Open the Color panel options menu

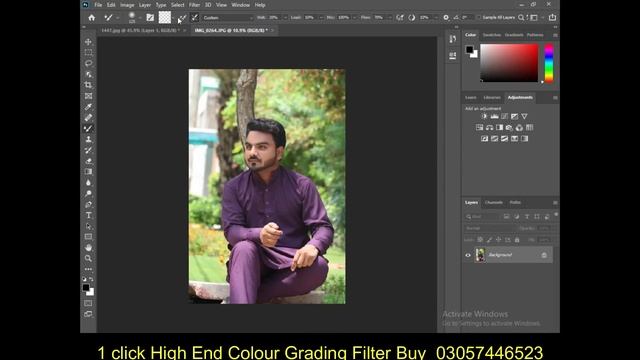(555, 35)
